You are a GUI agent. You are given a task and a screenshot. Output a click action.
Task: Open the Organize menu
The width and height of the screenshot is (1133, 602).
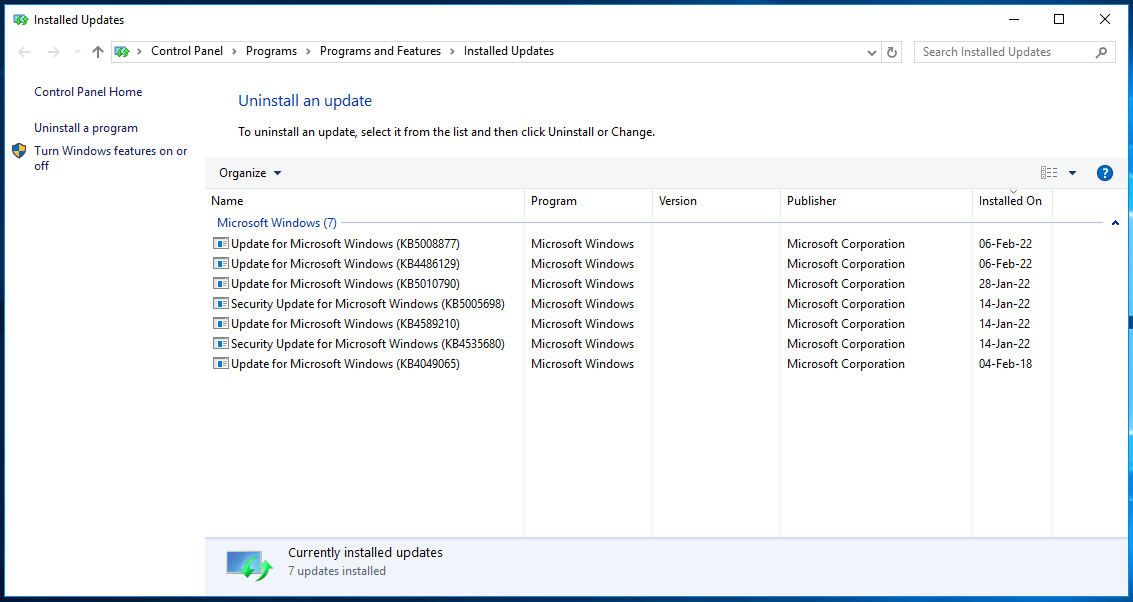pos(249,172)
